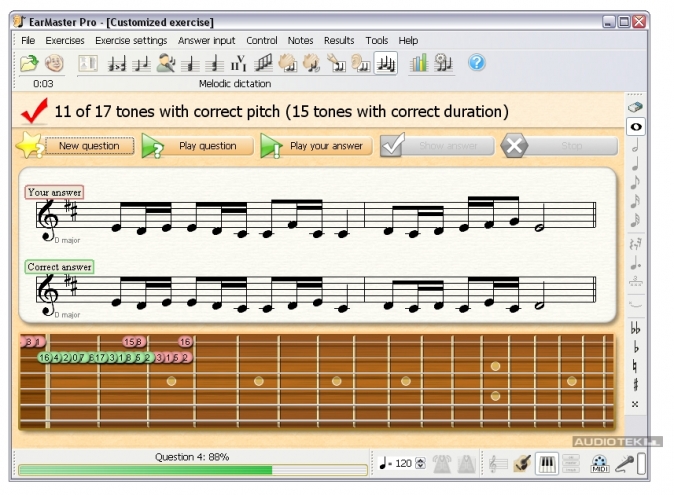674x495 pixels.
Task: Open the gear with notes settings icon
Action: 443,64
